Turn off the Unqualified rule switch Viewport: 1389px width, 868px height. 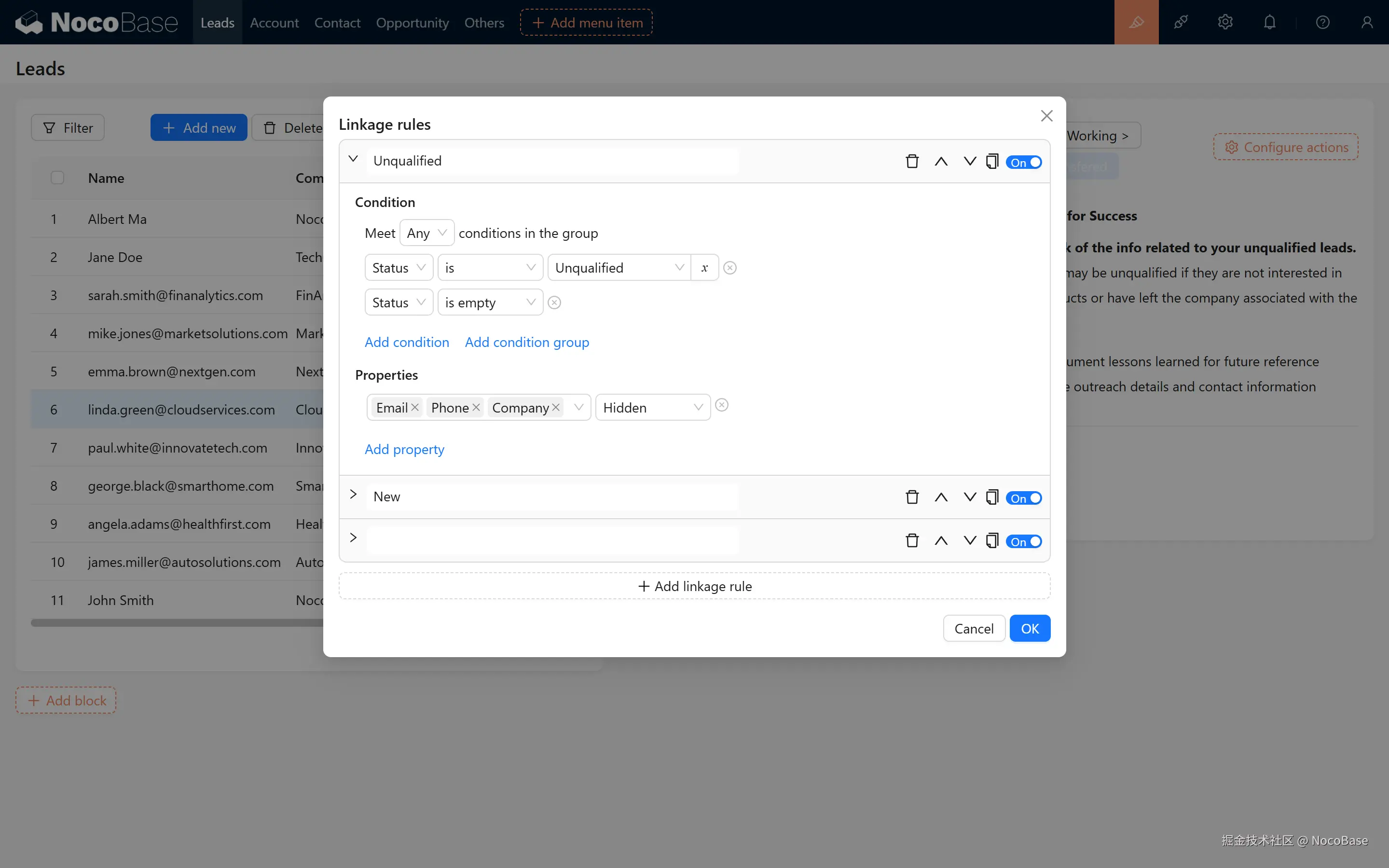point(1023,163)
